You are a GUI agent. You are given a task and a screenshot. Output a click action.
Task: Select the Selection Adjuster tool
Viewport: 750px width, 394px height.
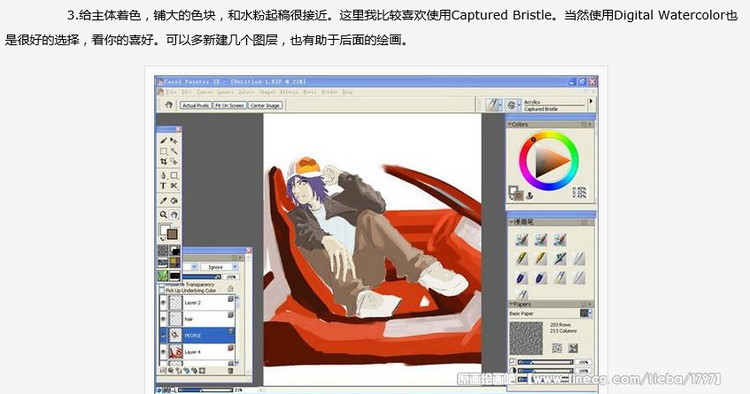(174, 162)
